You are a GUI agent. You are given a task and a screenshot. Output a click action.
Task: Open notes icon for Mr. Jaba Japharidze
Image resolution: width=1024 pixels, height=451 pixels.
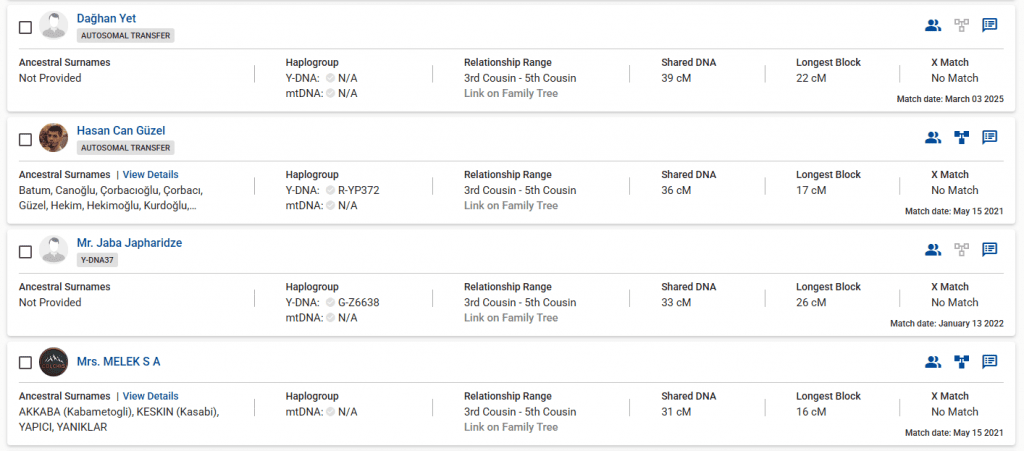coord(989,250)
